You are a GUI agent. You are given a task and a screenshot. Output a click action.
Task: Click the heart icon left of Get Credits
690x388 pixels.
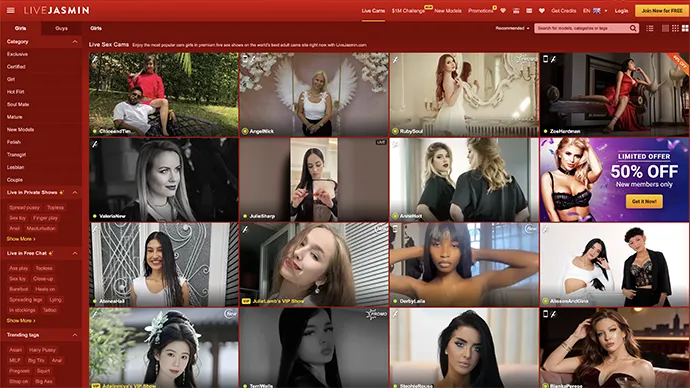click(542, 11)
